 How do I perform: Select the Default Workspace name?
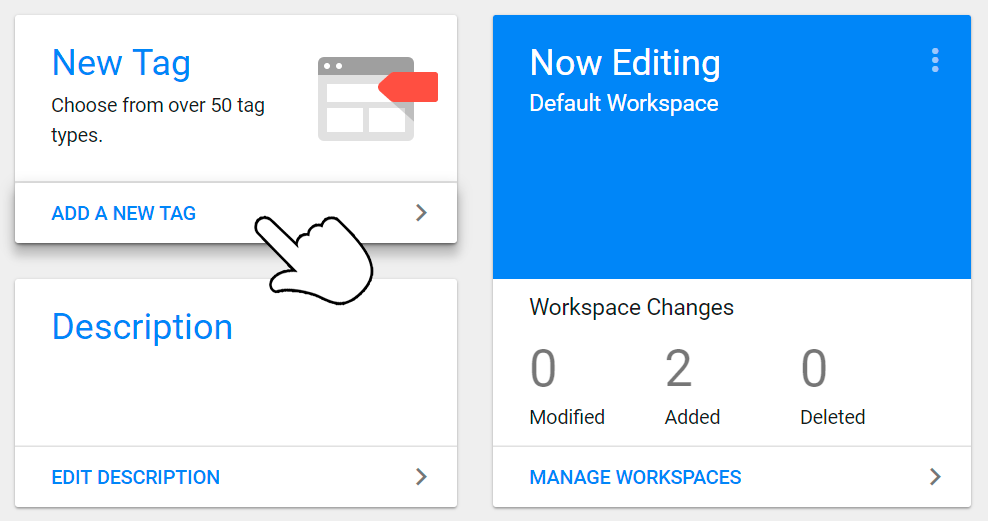click(624, 103)
